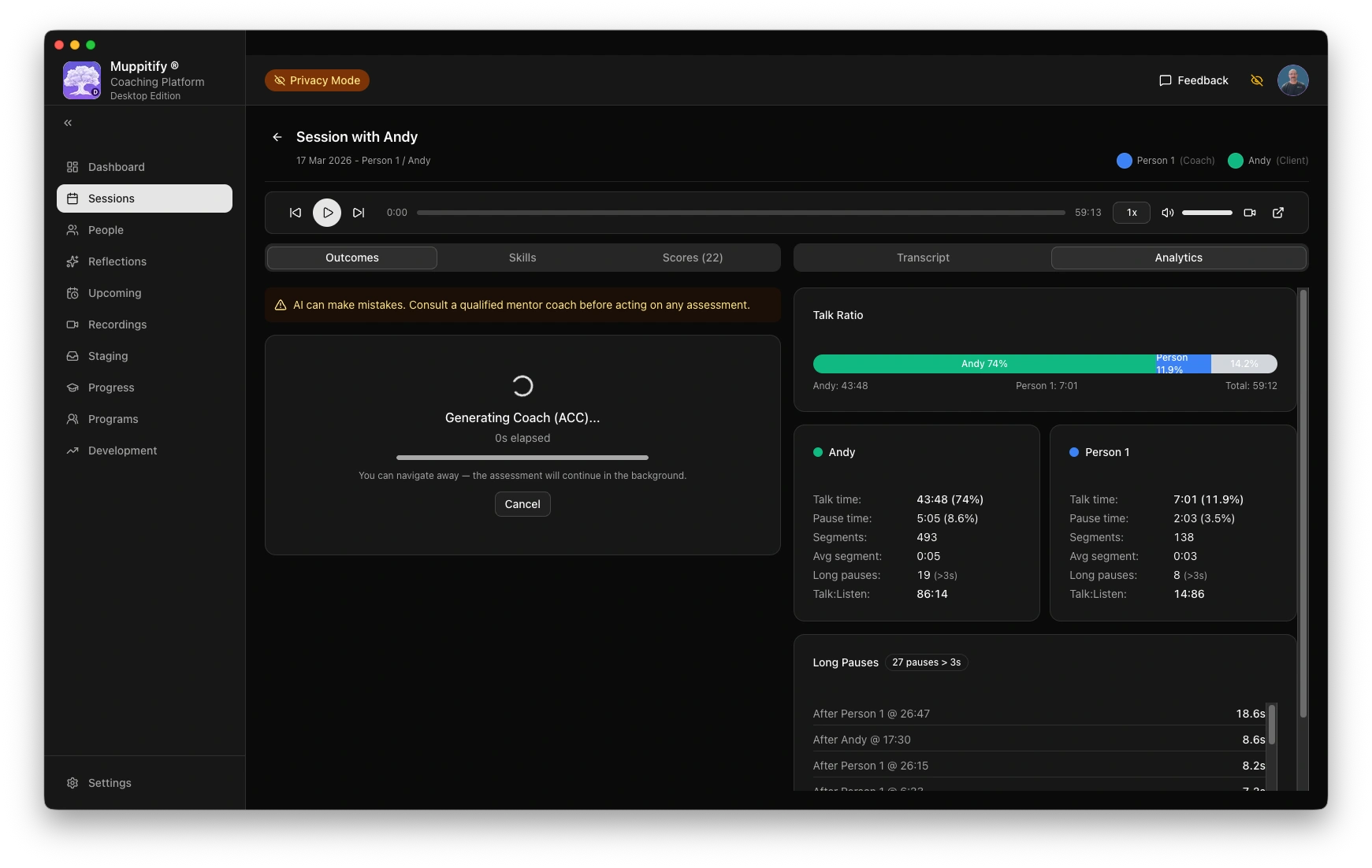The height and width of the screenshot is (868, 1372).
Task: Click the play button in audio player
Action: pos(327,213)
